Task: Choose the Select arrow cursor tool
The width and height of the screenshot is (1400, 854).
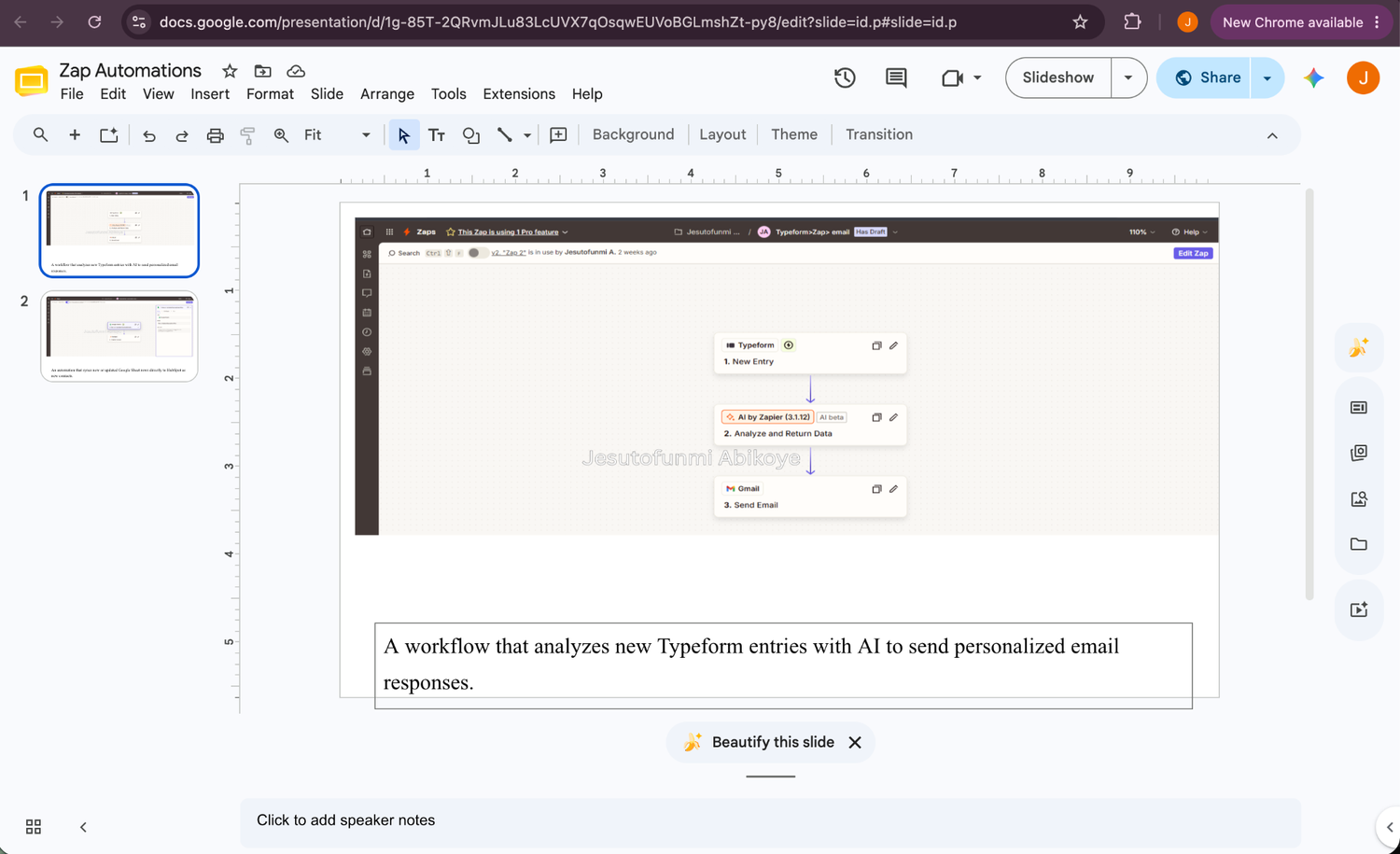Action: [403, 135]
